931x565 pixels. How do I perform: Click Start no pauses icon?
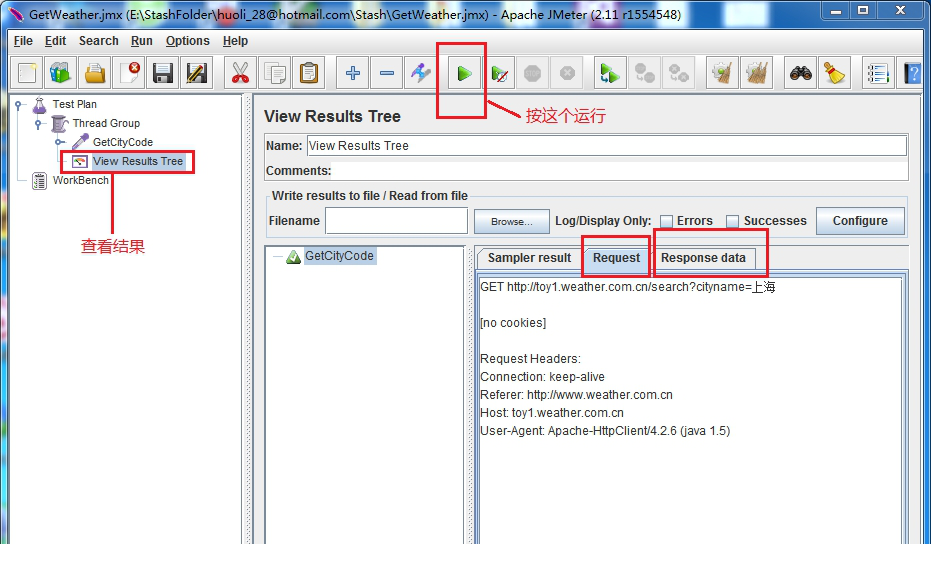(499, 73)
